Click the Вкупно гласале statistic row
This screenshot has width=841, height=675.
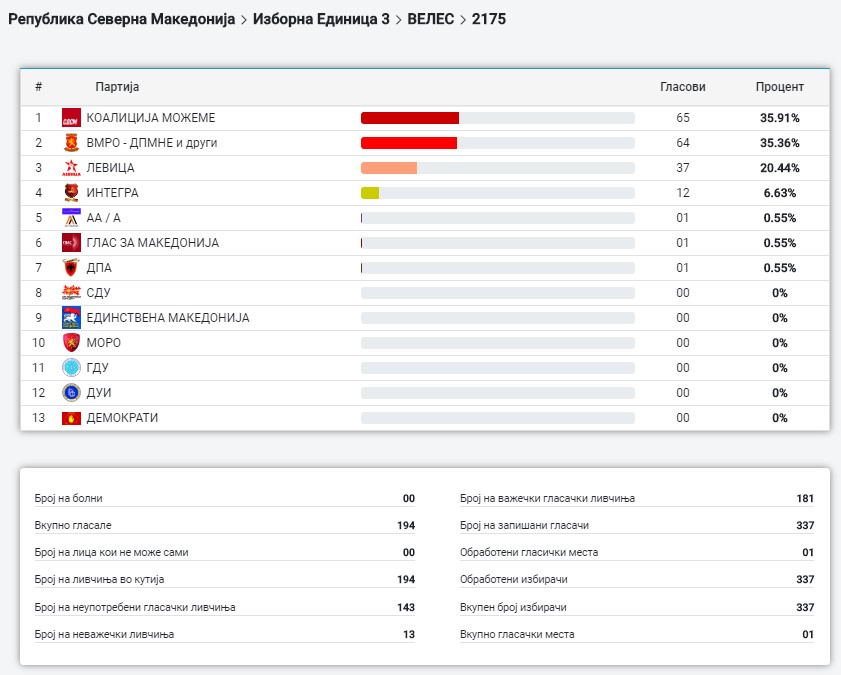[224, 525]
